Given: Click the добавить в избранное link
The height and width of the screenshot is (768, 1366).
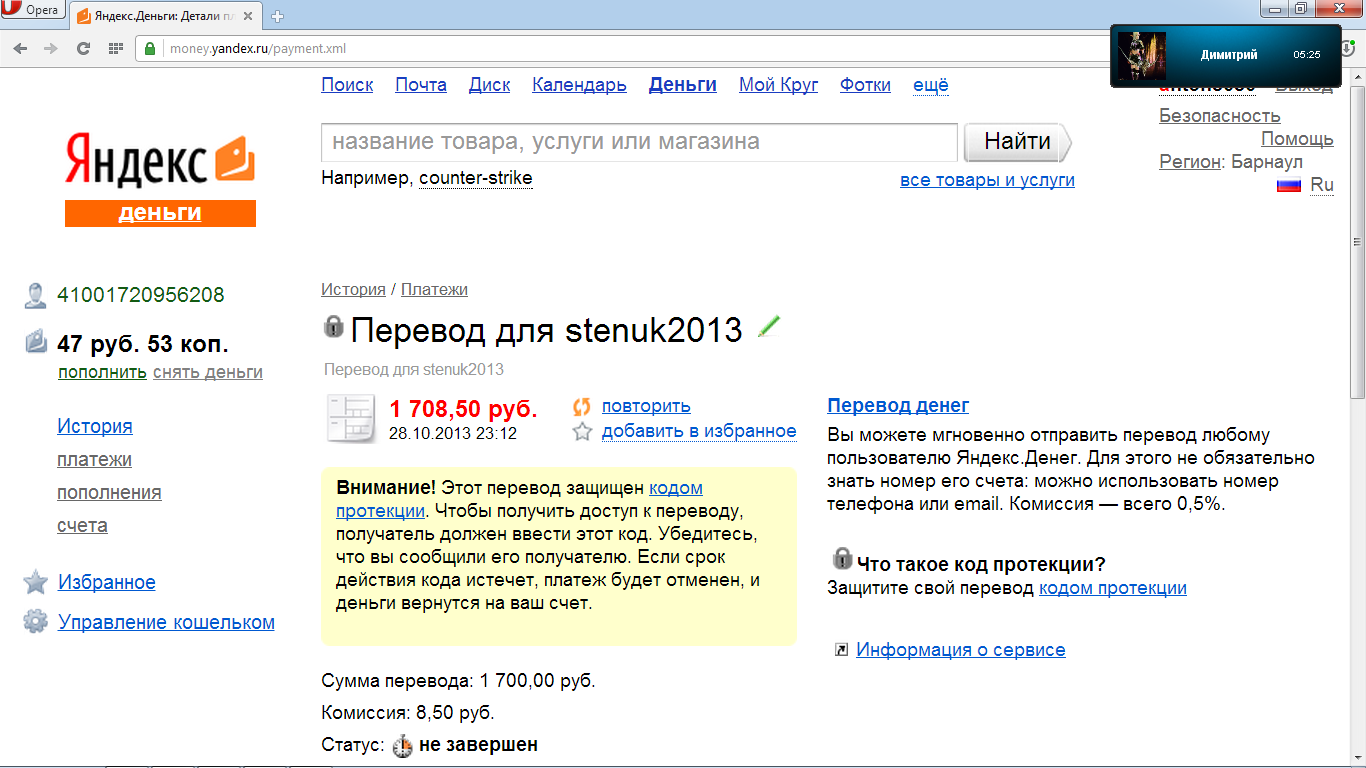Looking at the screenshot, I should 699,431.
